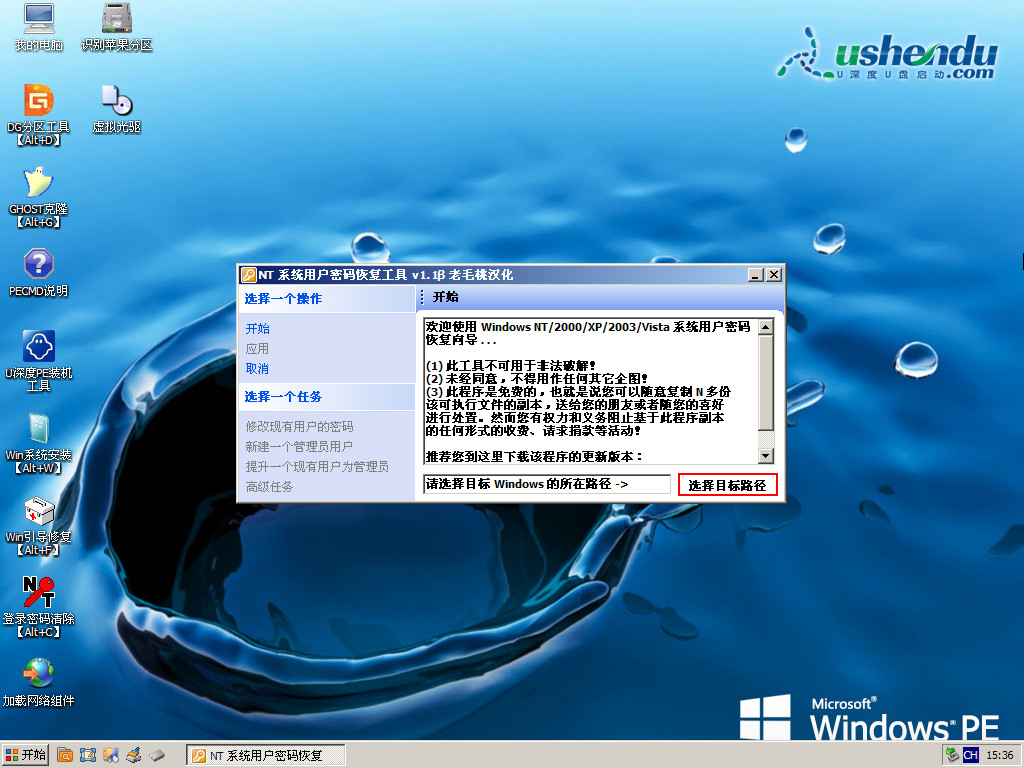The image size is (1024, 768).
Task: Click the Windows target path input field
Action: (x=547, y=484)
